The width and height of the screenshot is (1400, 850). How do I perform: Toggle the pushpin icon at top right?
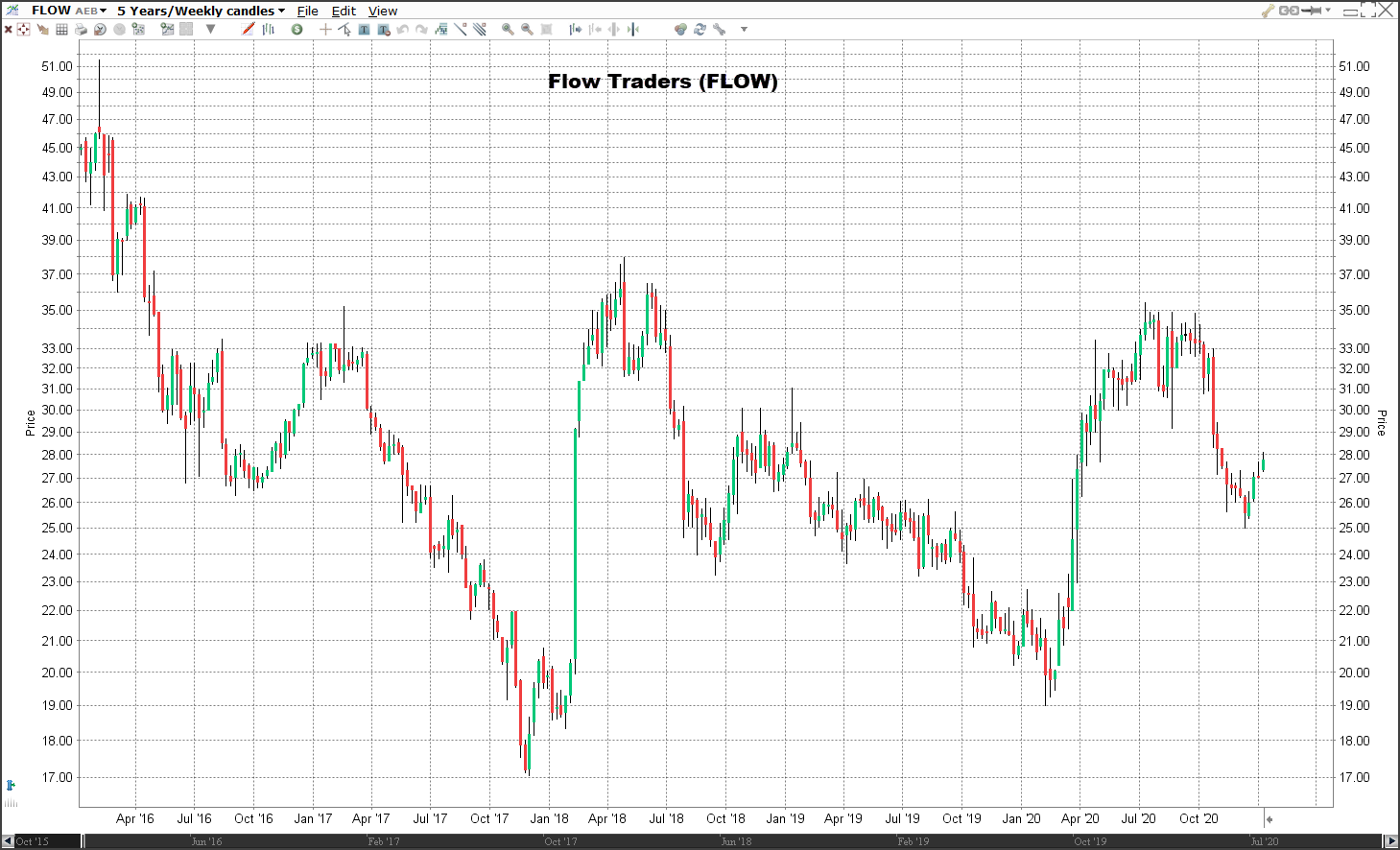[x=1311, y=11]
